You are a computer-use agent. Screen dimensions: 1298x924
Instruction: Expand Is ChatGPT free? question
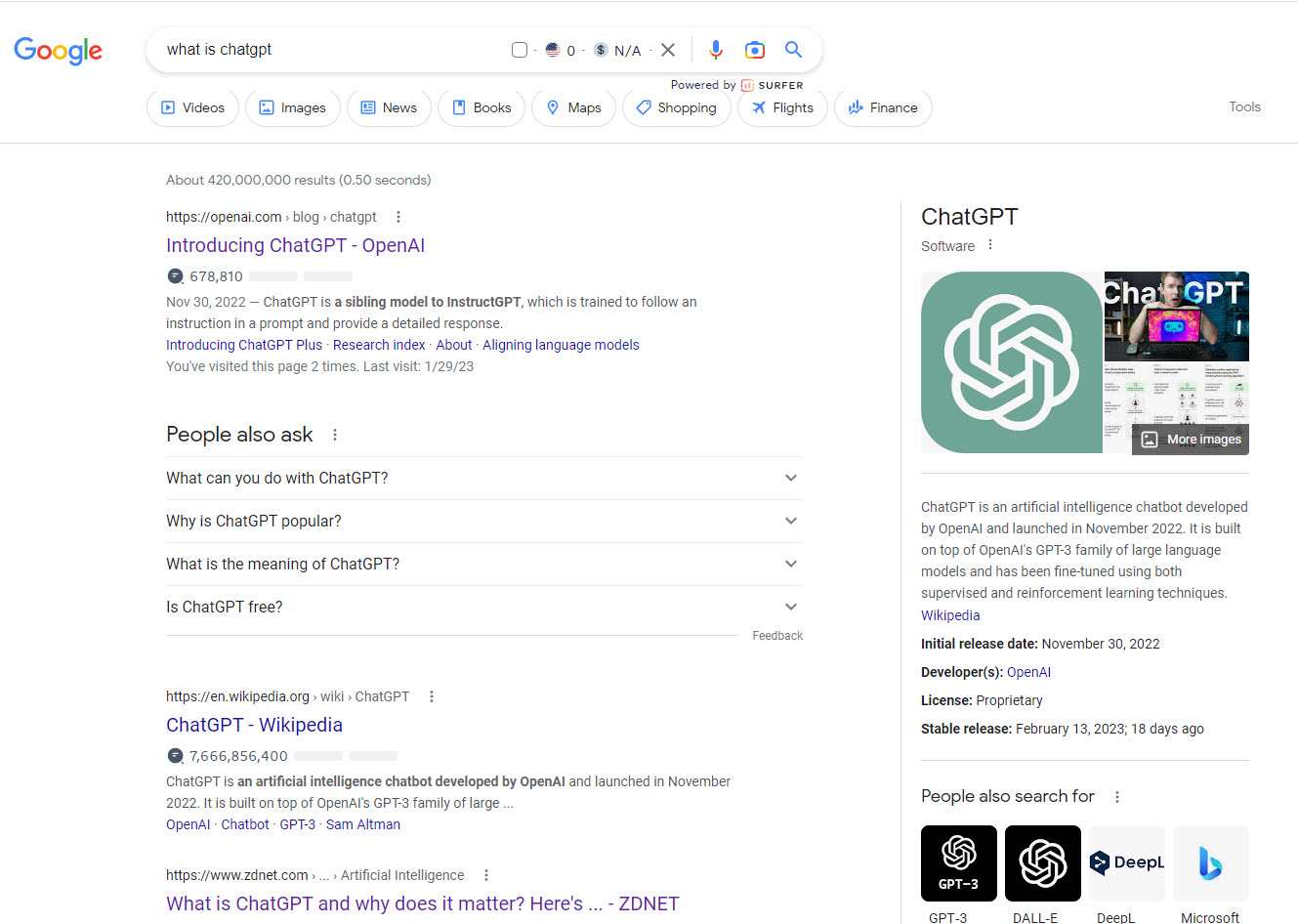[484, 607]
